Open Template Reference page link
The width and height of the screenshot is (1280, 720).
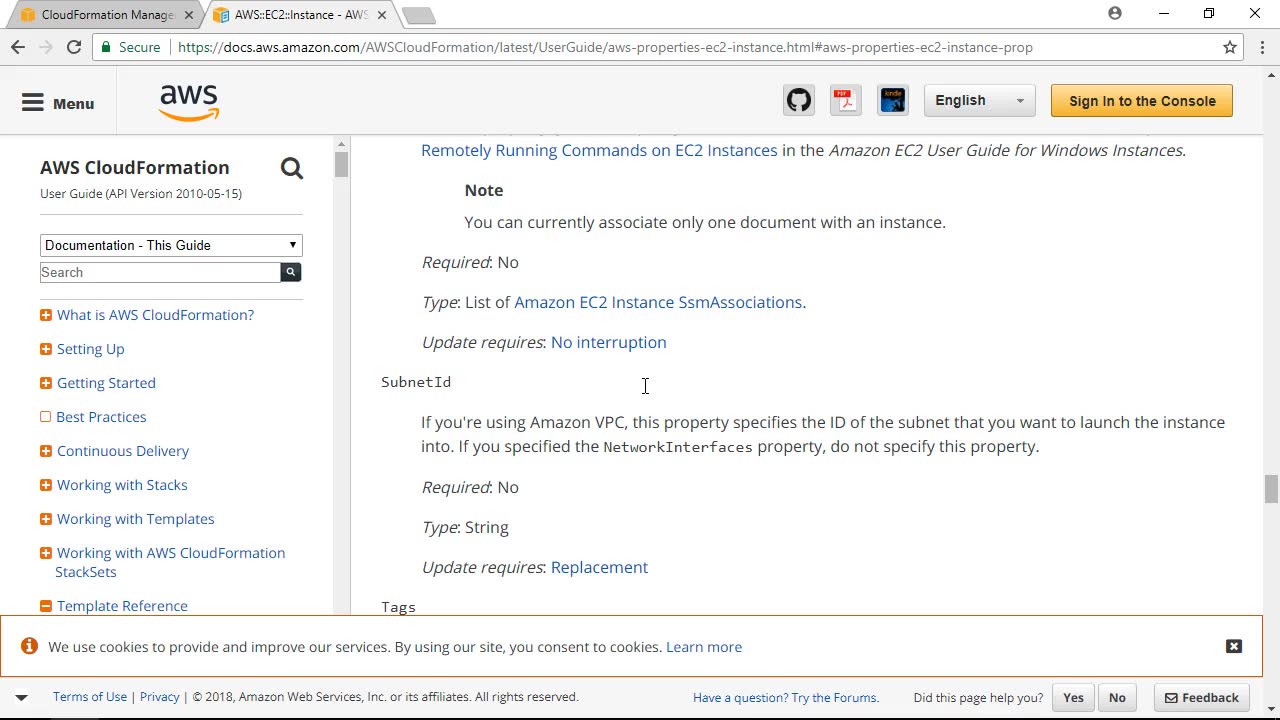(x=122, y=606)
